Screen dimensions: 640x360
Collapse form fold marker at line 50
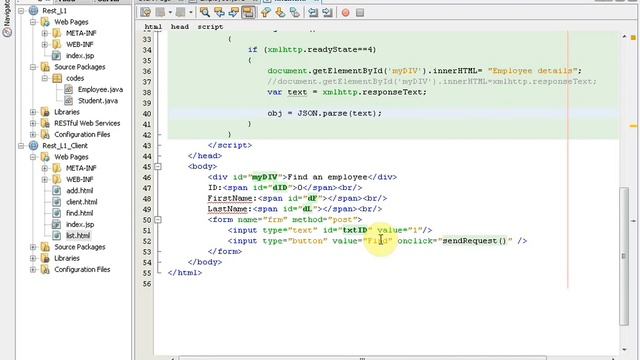158,220
